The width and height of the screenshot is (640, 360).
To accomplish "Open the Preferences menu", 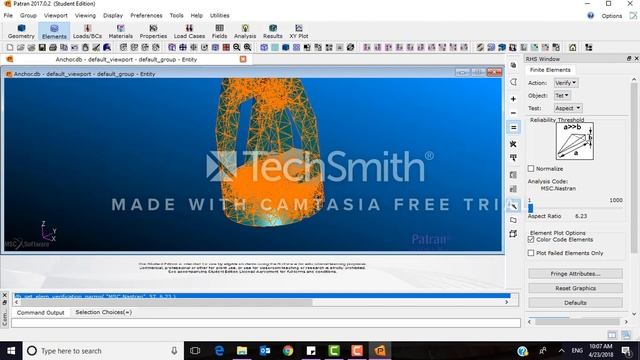I will pyautogui.click(x=146, y=16).
